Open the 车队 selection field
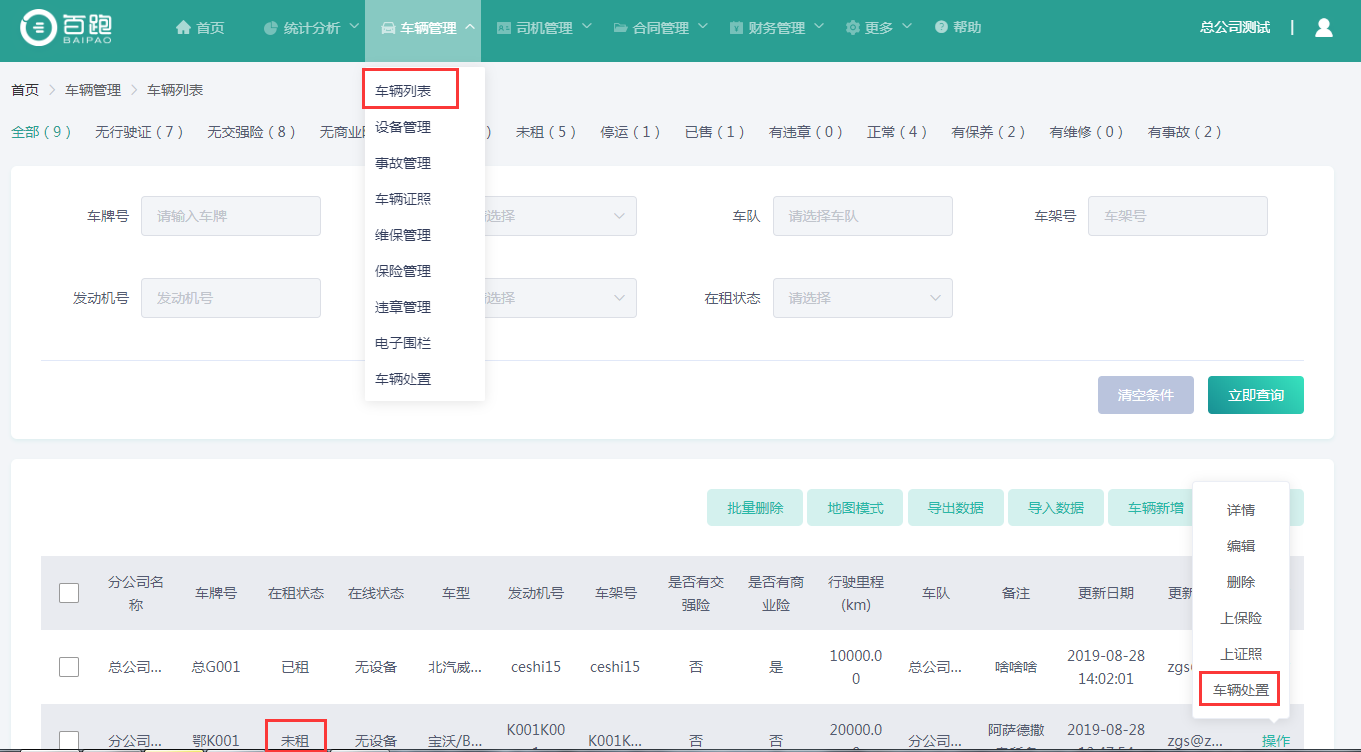 click(x=862, y=216)
